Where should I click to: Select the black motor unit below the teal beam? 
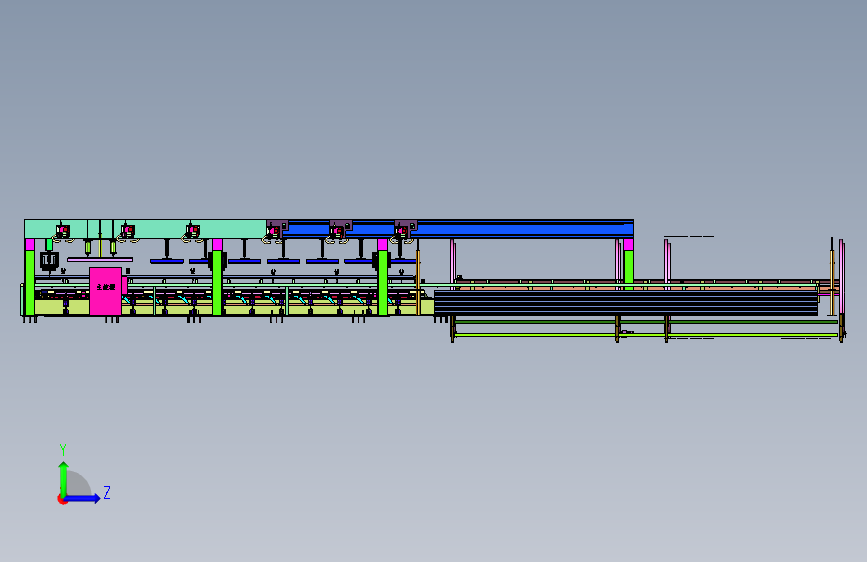pyautogui.click(x=50, y=260)
